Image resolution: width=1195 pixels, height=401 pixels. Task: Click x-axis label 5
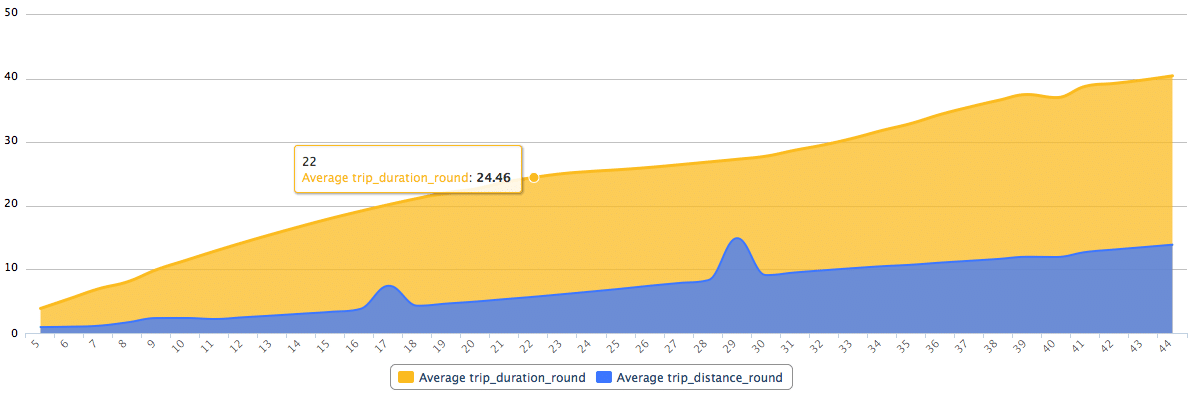pyautogui.click(x=36, y=346)
